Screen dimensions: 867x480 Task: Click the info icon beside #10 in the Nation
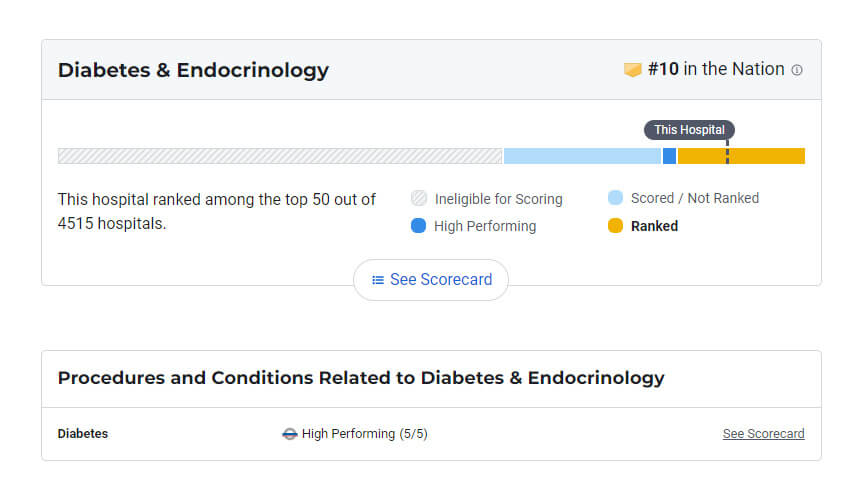coord(797,70)
